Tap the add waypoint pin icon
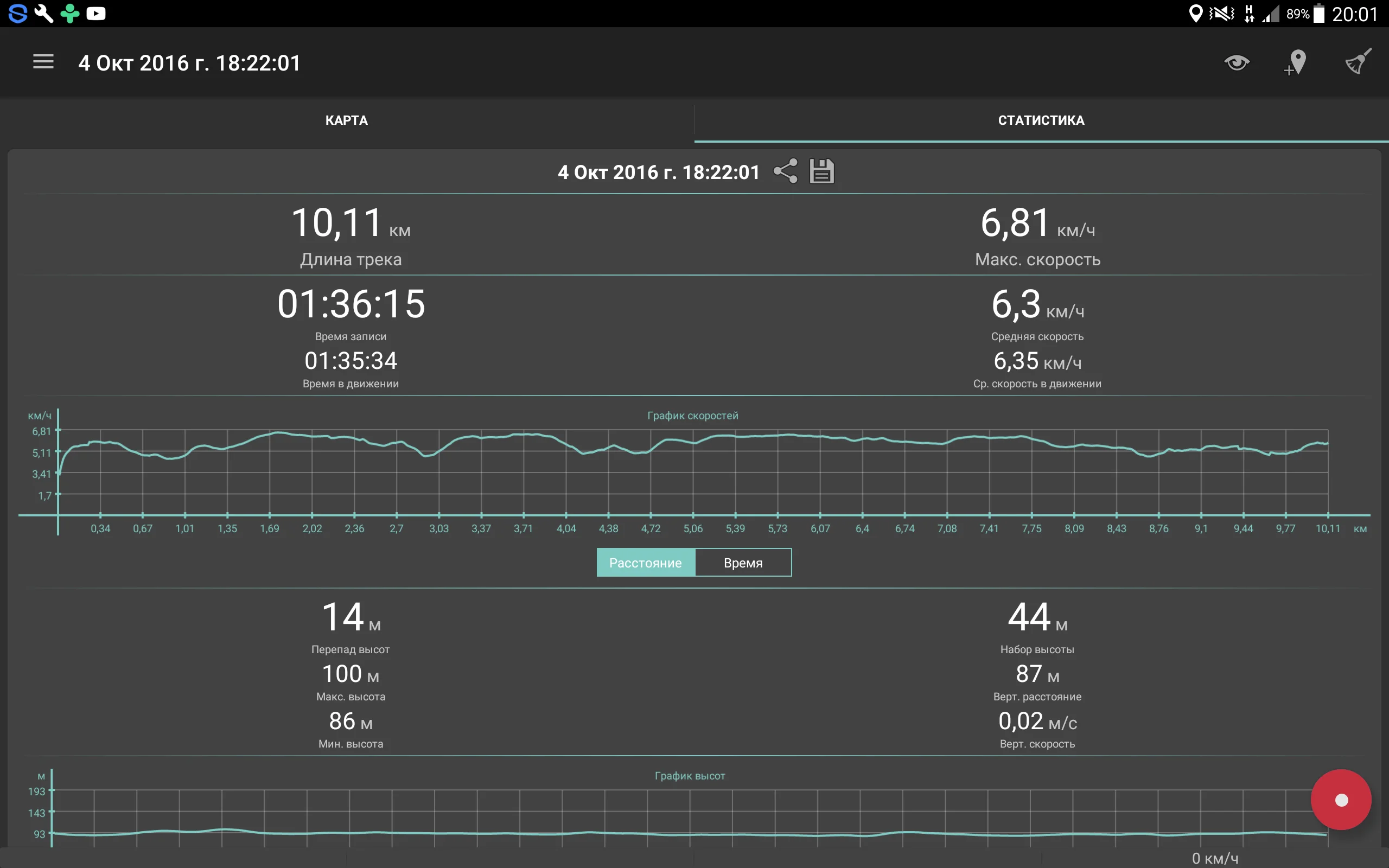Viewport: 1389px width, 868px height. 1296,62
